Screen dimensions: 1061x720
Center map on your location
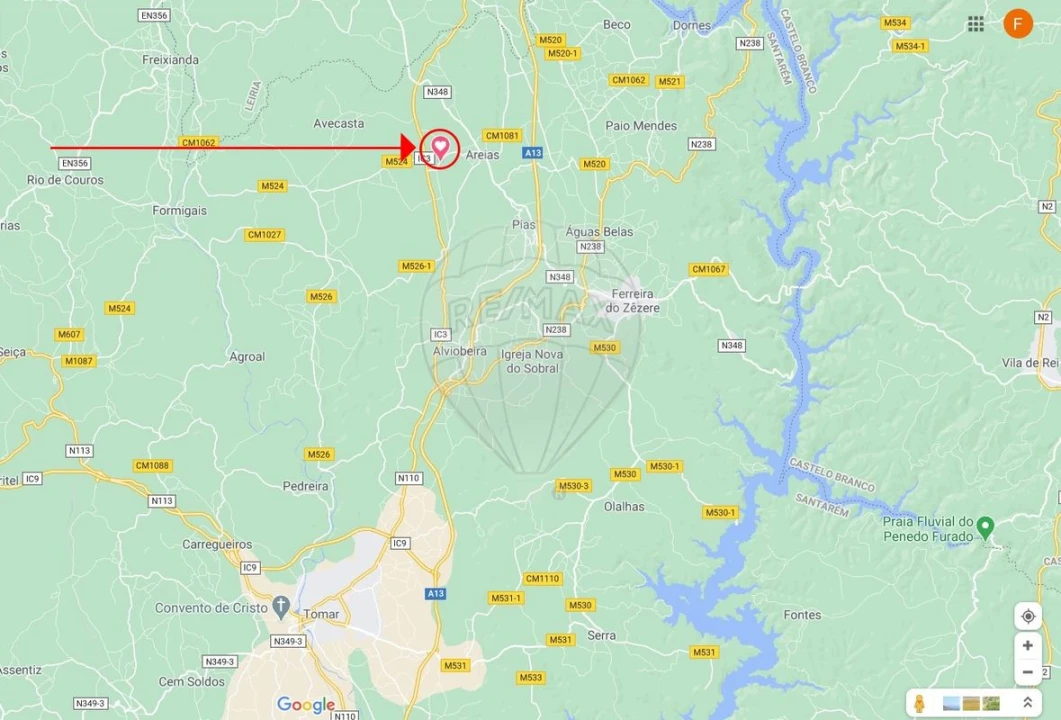(1027, 616)
